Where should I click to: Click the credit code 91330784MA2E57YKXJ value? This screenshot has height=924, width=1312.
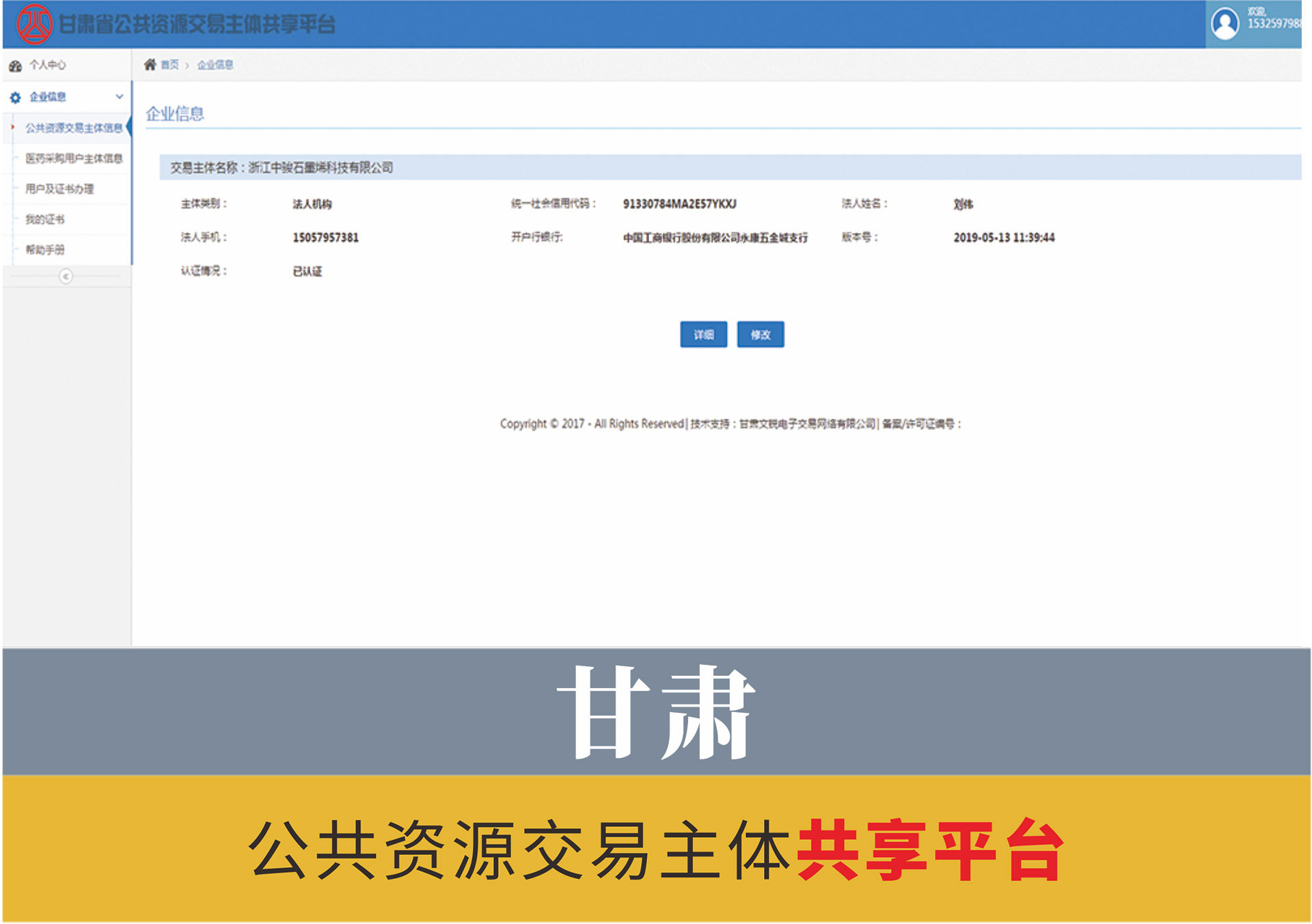[x=679, y=204]
